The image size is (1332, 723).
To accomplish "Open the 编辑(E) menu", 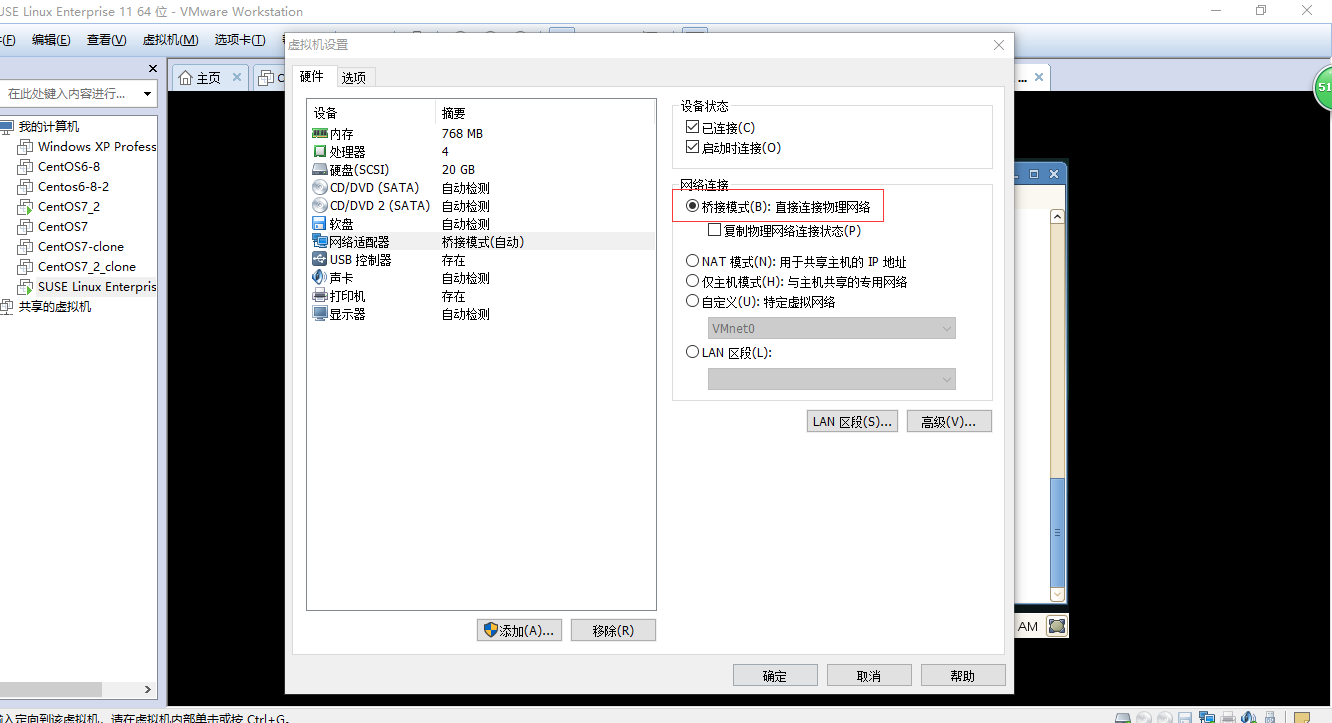I will click(x=51, y=40).
